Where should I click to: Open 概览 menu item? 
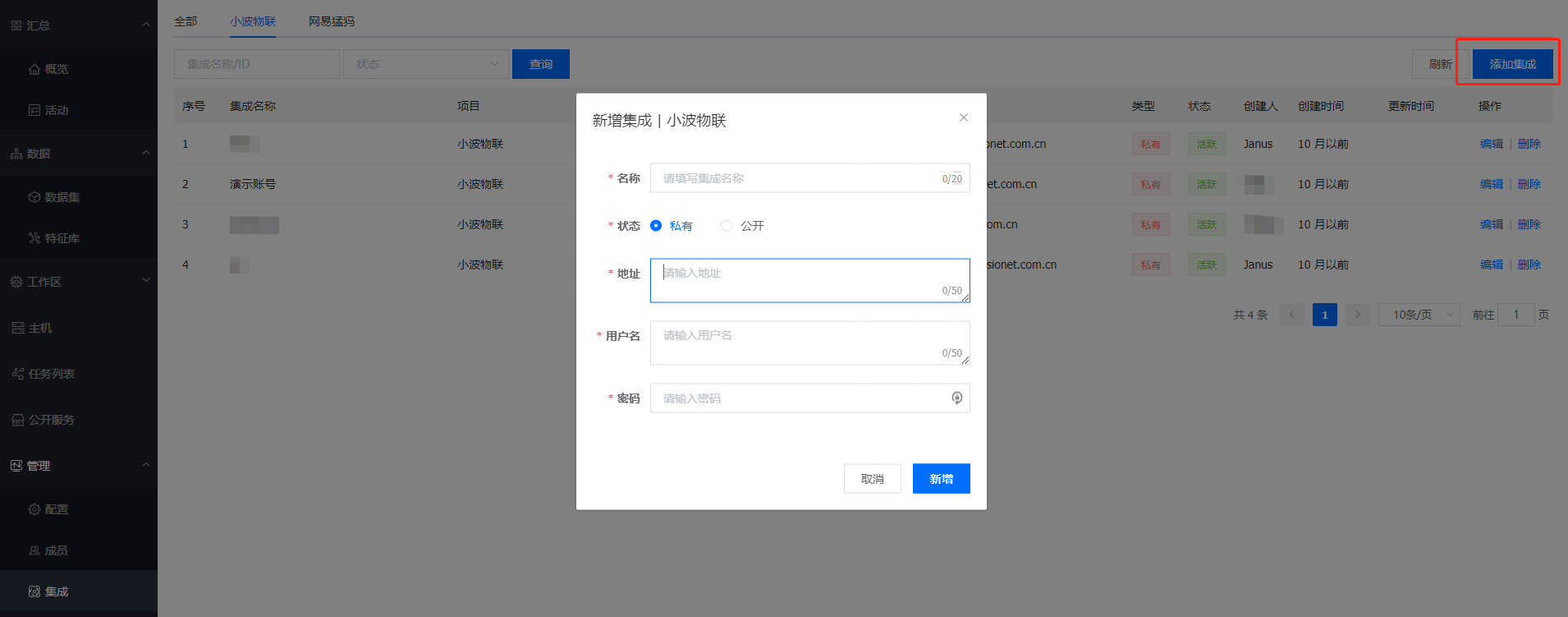tap(79, 69)
